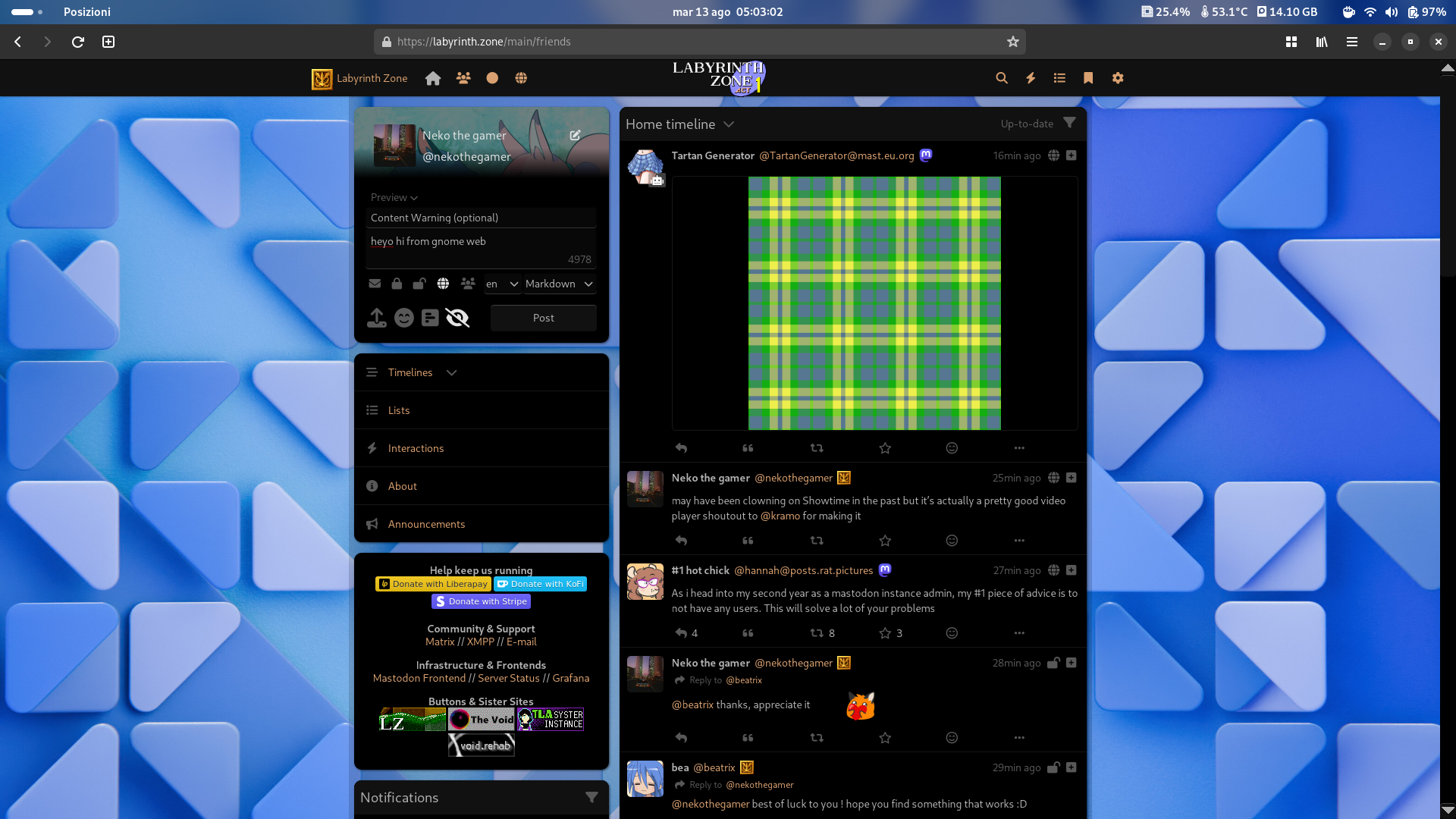Click reply on Neko's Showtime post

click(681, 541)
